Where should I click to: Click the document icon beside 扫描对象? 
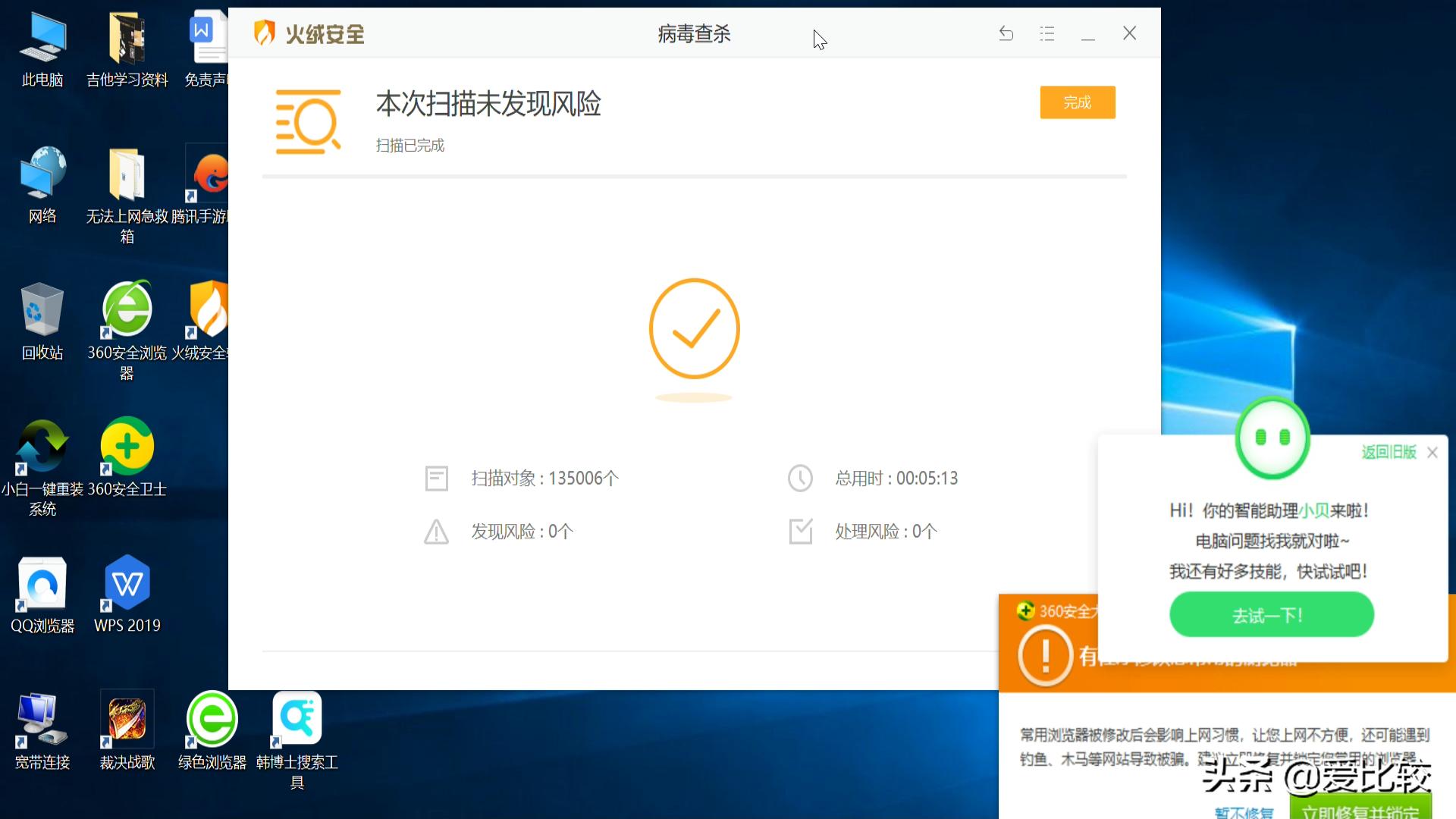436,478
